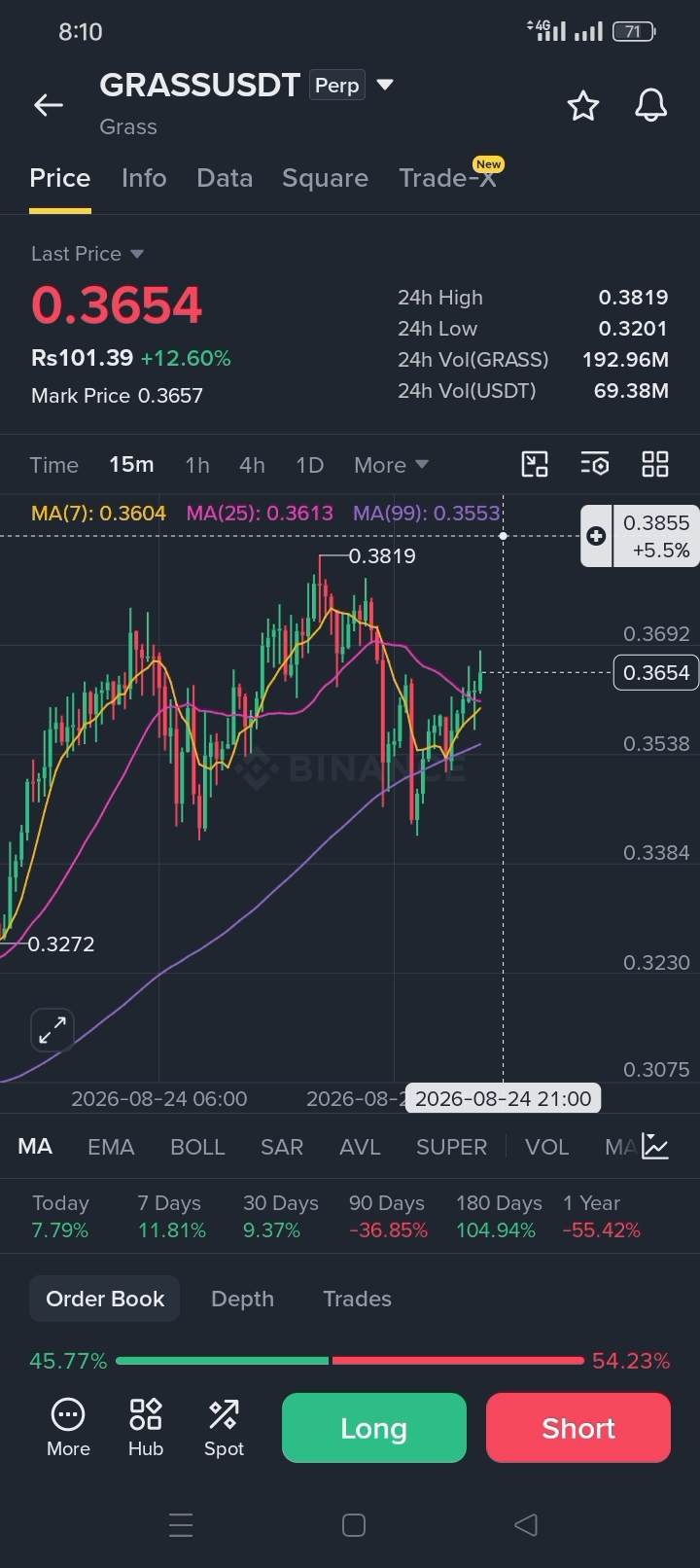The width and height of the screenshot is (700, 1568).
Task: Select the 15m chart interval
Action: coord(131,465)
